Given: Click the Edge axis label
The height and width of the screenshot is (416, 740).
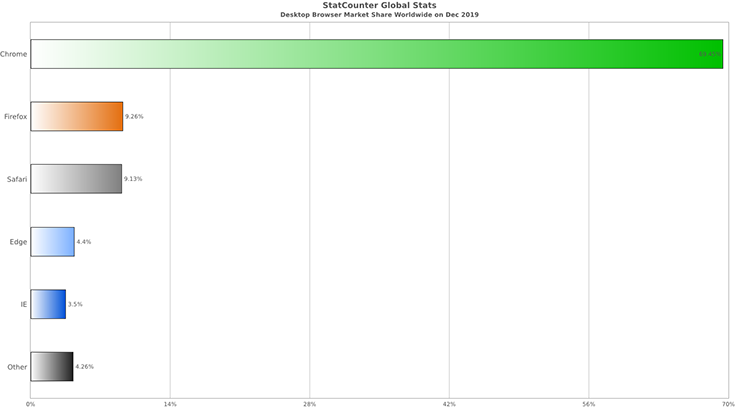Looking at the screenshot, I should (18, 242).
